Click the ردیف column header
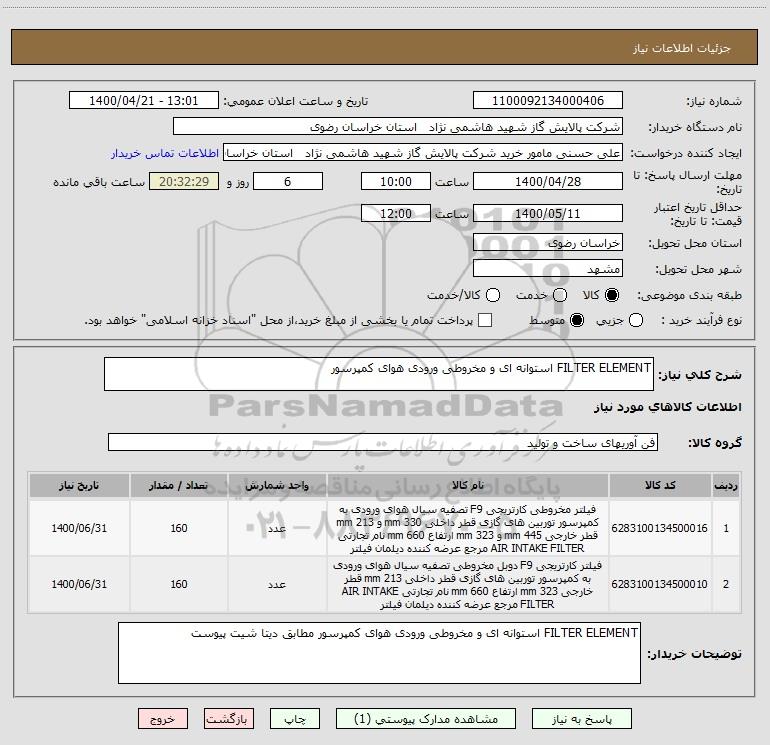 pos(726,485)
